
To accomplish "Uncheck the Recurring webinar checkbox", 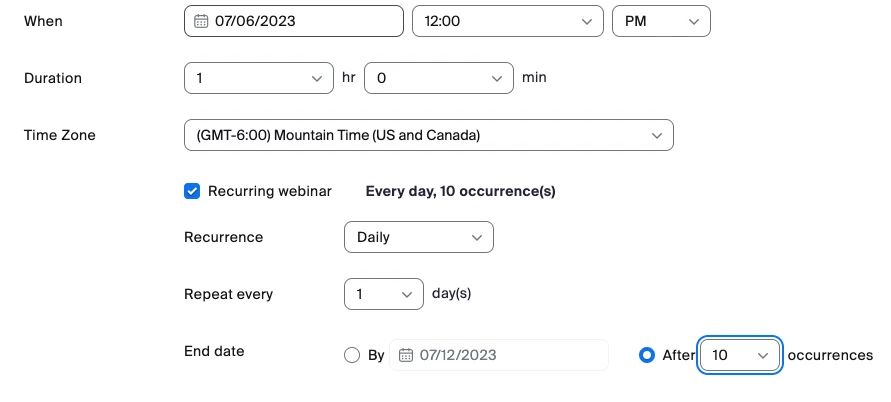I will [193, 191].
